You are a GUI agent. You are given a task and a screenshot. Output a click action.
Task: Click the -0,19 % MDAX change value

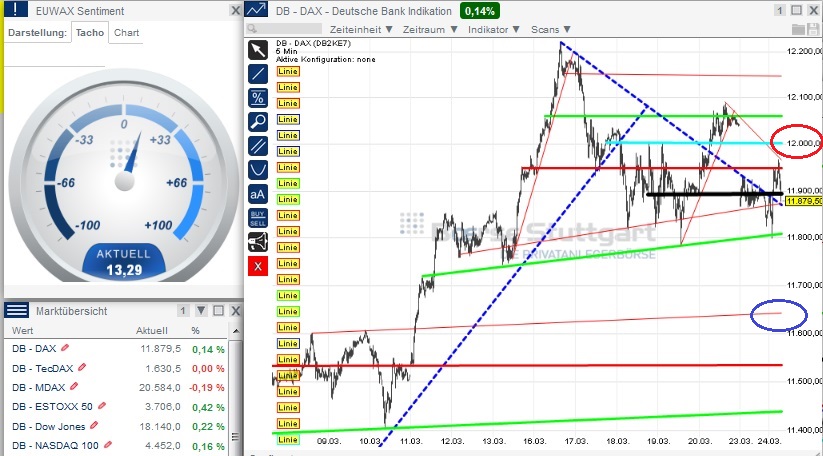pos(206,388)
